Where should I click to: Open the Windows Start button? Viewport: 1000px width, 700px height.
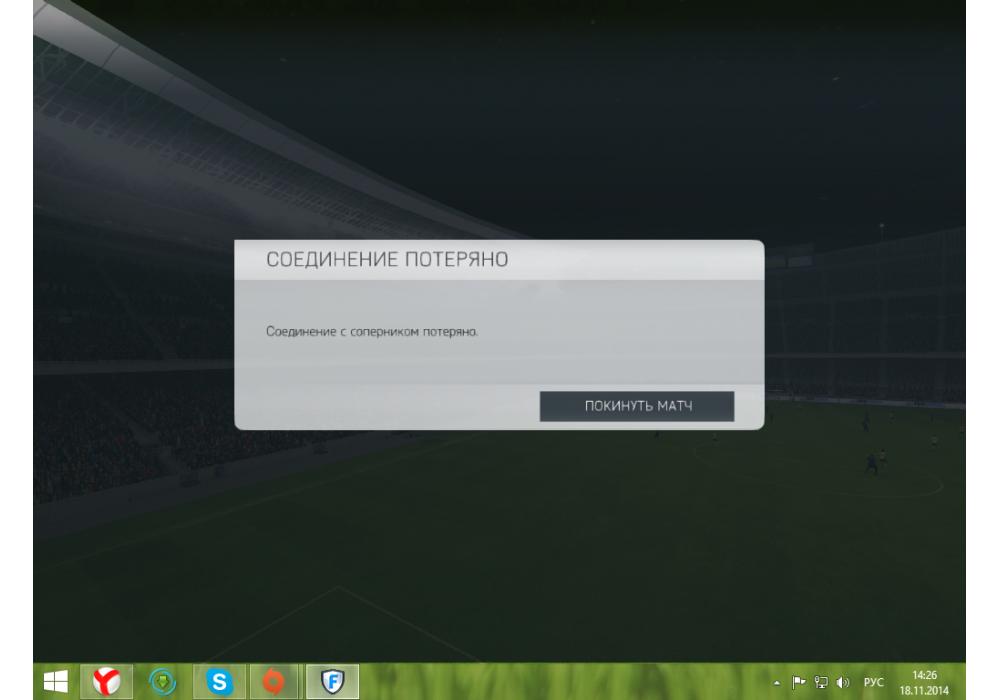click(x=55, y=682)
